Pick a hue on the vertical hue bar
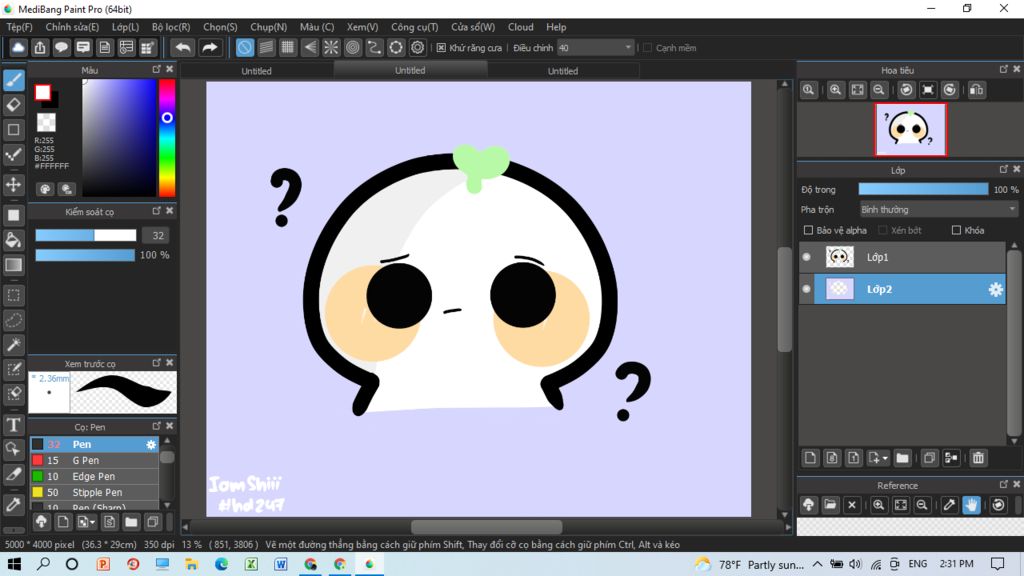The width and height of the screenshot is (1024, 576). coord(167,138)
